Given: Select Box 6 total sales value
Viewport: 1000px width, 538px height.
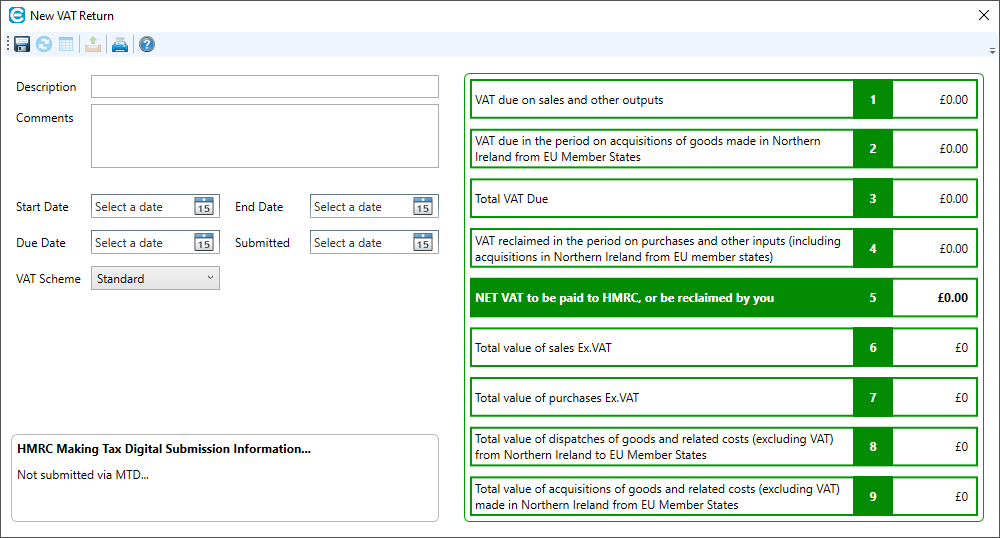Looking at the screenshot, I should (x=934, y=348).
